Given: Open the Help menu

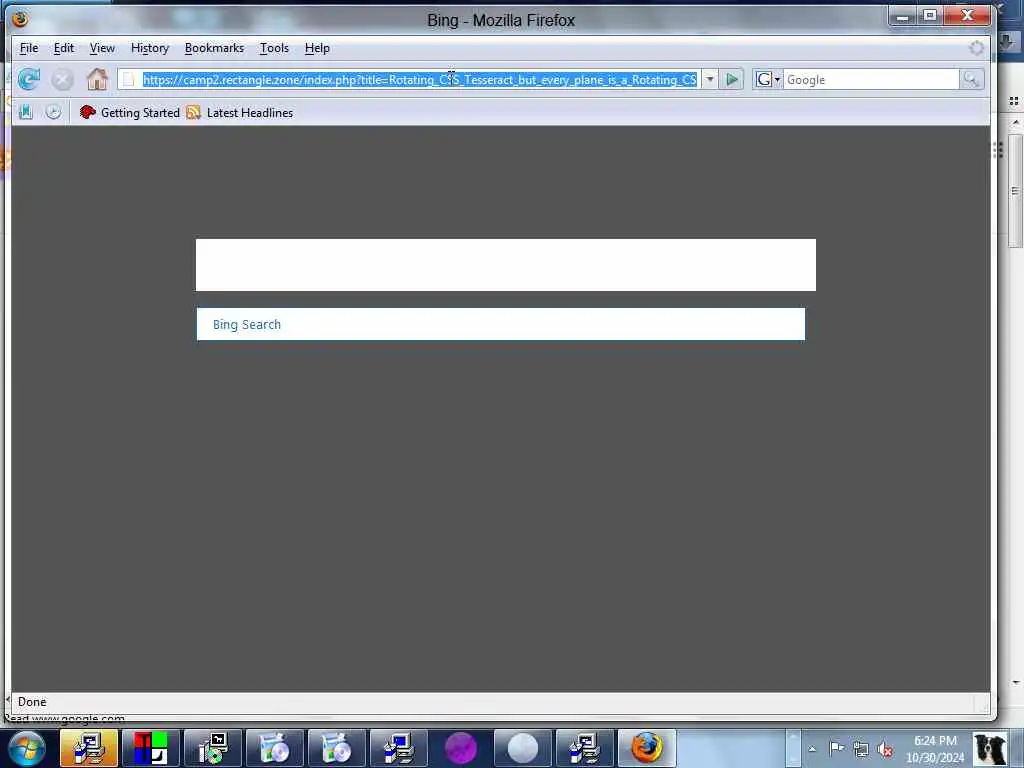Looking at the screenshot, I should (317, 48).
